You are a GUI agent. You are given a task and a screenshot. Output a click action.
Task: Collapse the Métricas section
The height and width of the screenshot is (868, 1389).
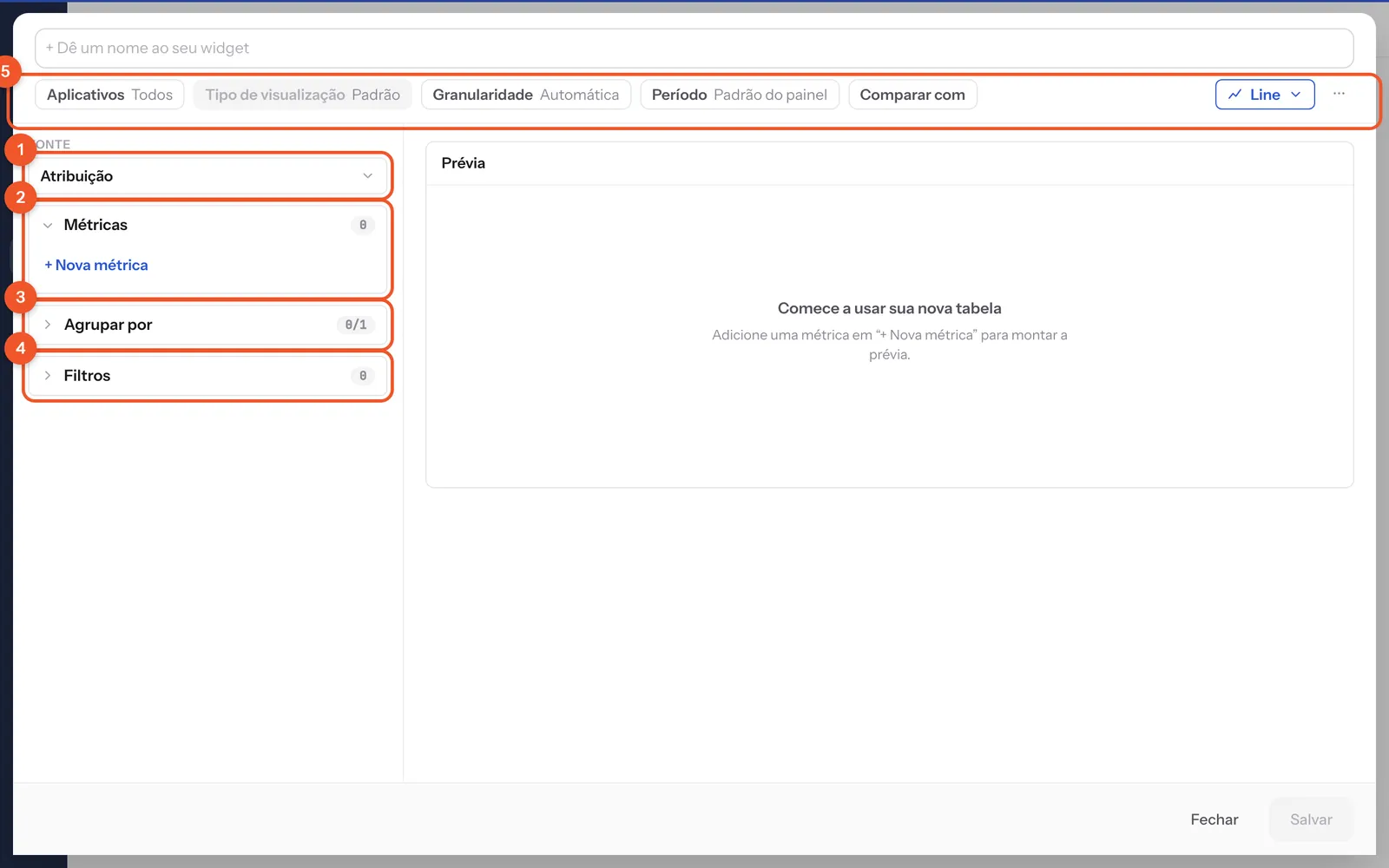(x=48, y=225)
